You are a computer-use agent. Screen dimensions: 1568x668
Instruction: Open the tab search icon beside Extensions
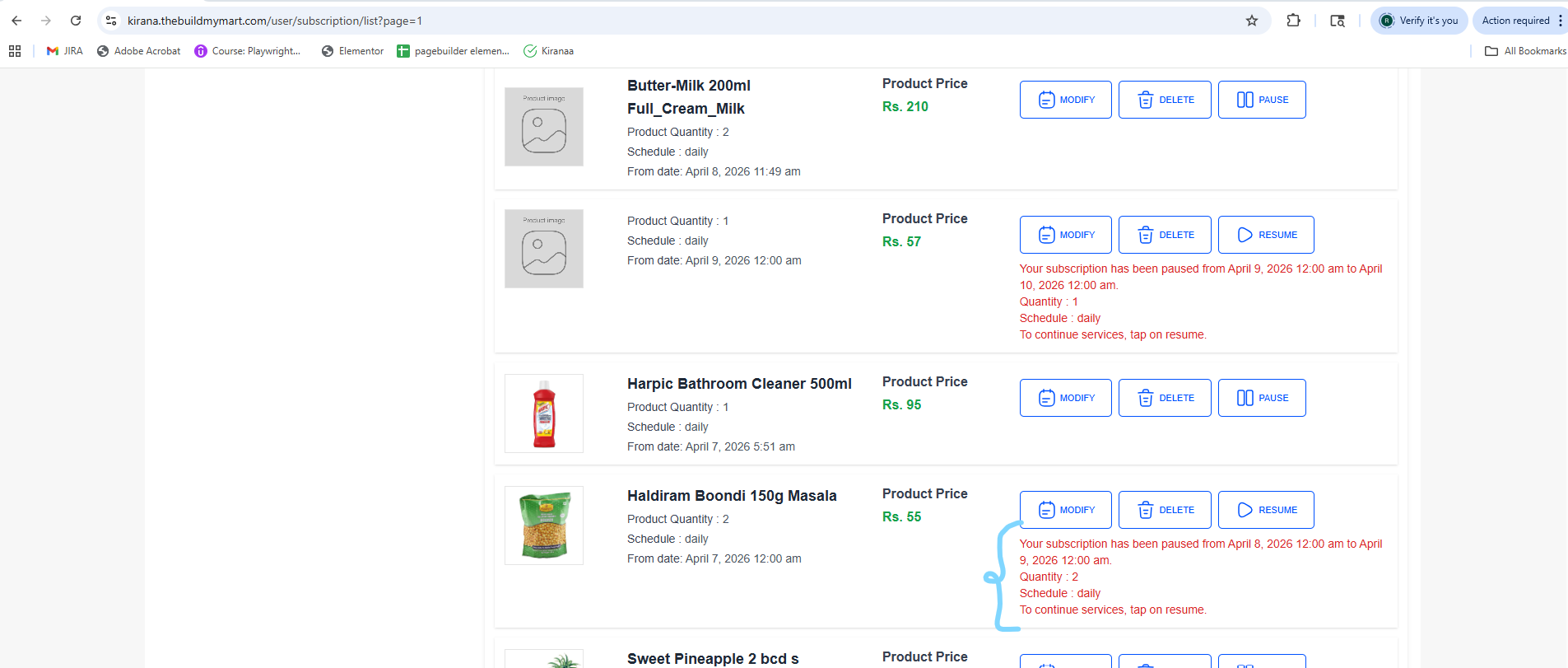[1338, 21]
